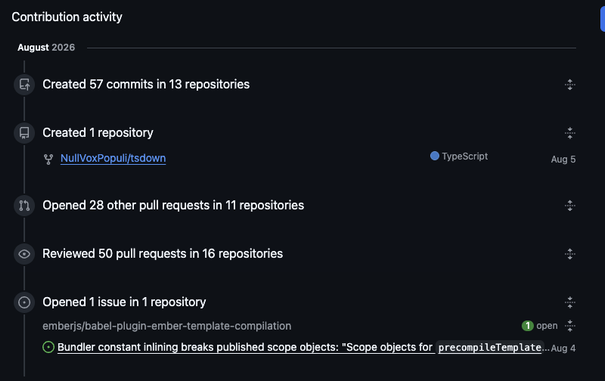The height and width of the screenshot is (381, 605).
Task: Expand Reviewed 50 pull requests section
Action: pos(570,254)
